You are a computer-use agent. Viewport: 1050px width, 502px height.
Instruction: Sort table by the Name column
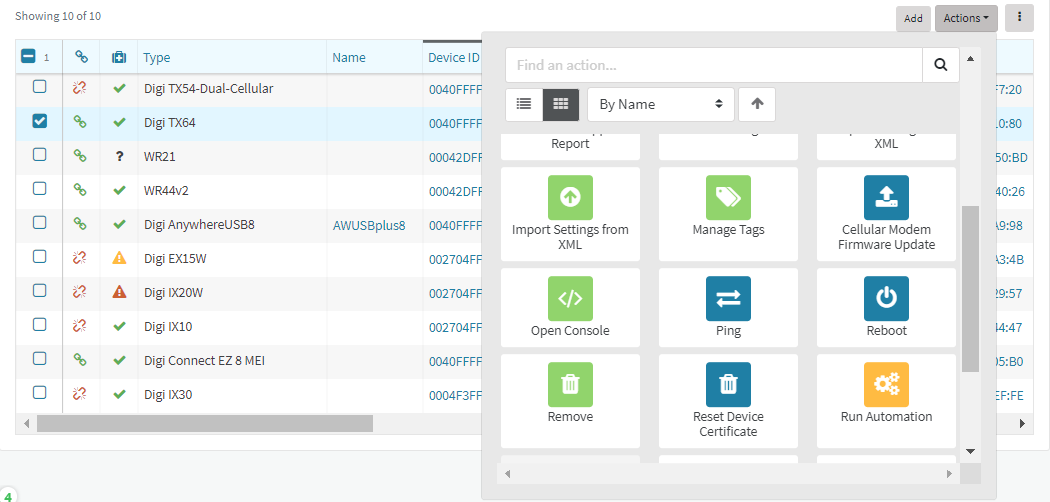point(349,58)
